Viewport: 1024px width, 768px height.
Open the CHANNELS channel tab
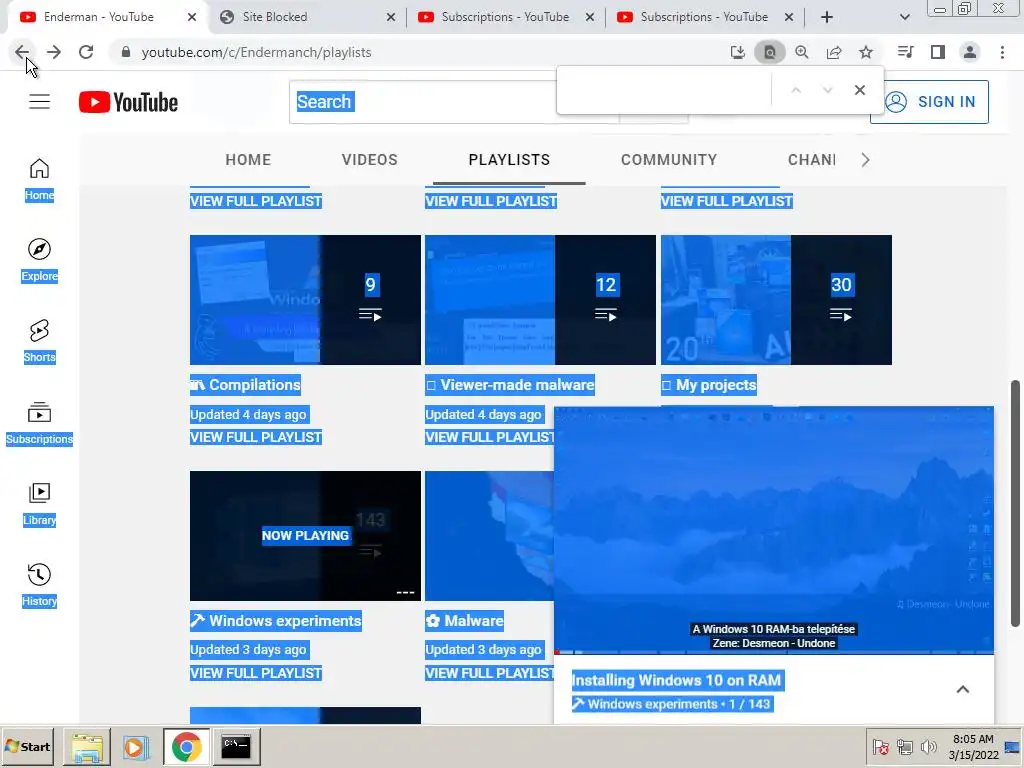[x=812, y=160]
